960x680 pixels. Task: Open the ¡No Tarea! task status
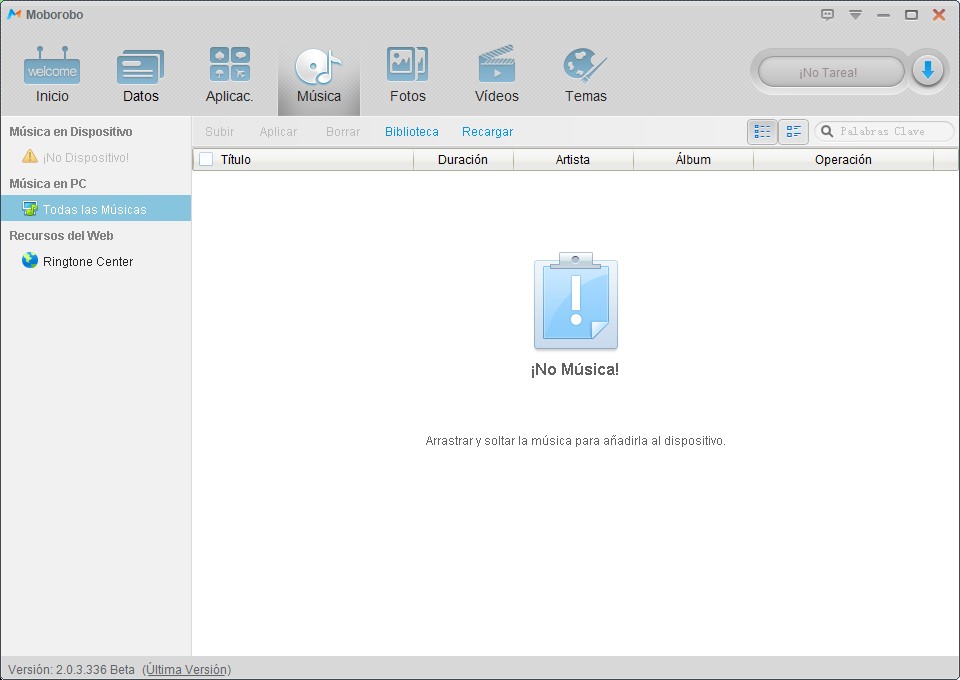click(831, 72)
